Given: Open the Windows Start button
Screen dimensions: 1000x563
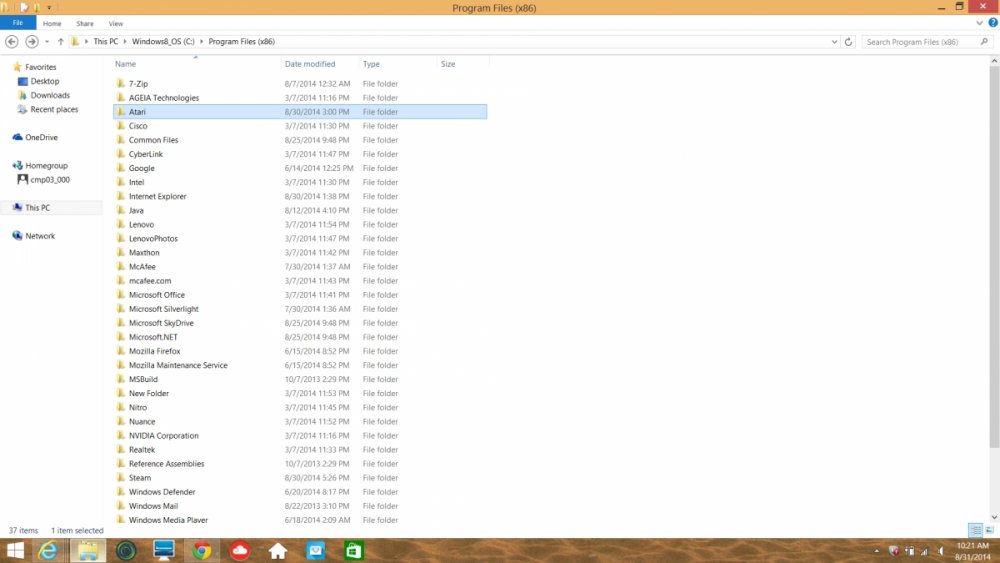Looking at the screenshot, I should (x=15, y=550).
